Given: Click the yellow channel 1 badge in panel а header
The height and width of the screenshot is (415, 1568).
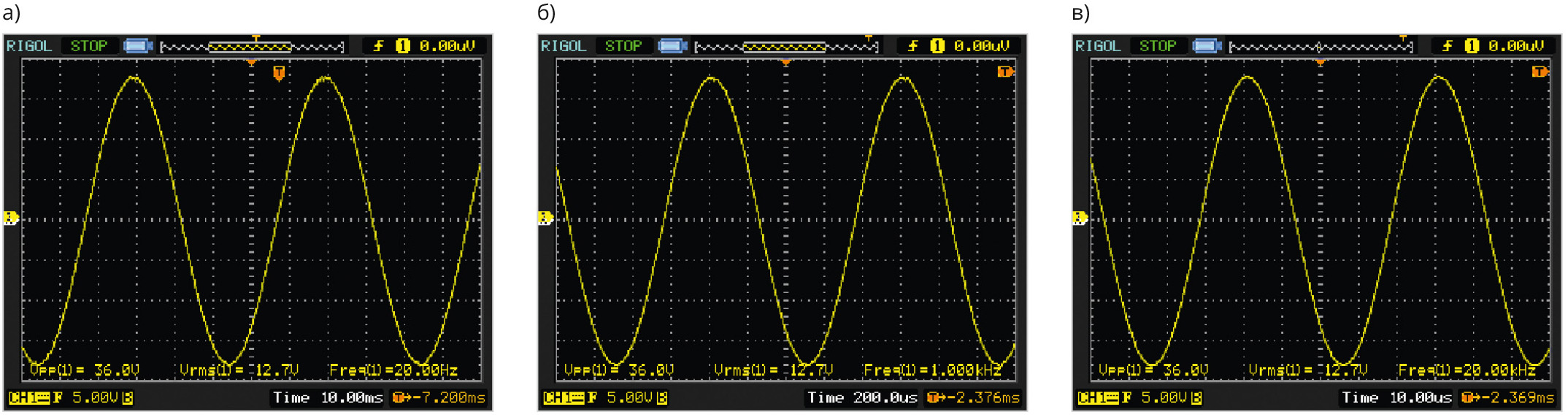Looking at the screenshot, I should tap(402, 46).
